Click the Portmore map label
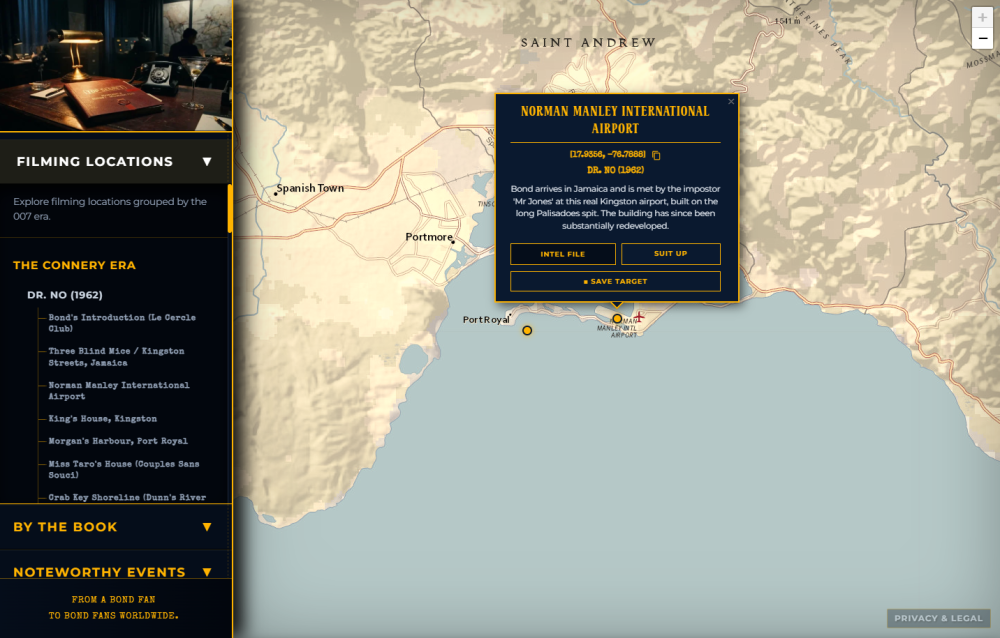 429,237
